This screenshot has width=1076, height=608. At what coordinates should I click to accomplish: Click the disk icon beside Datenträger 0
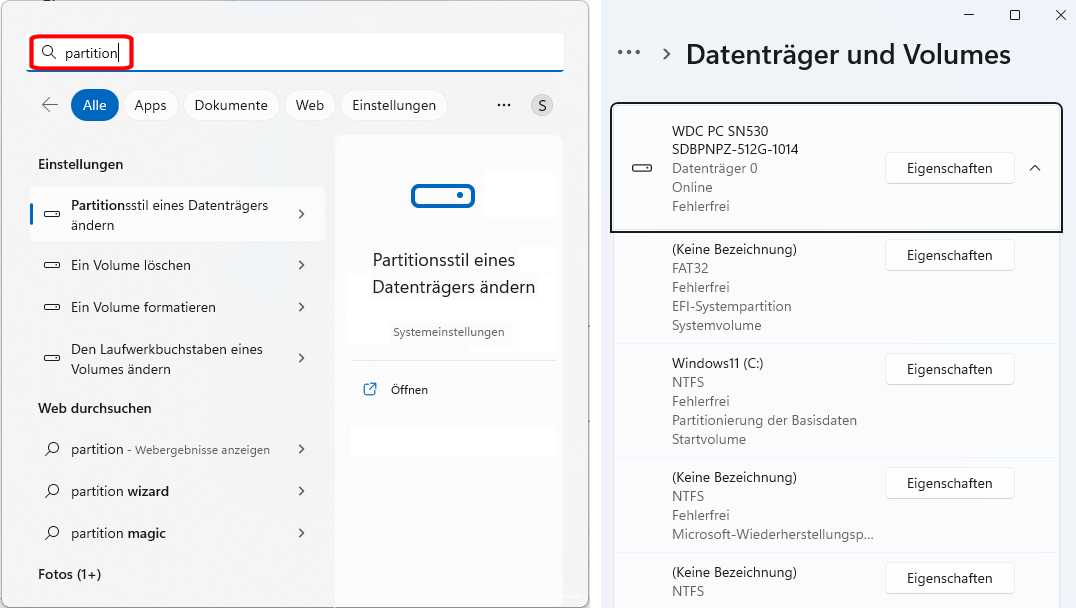[x=641, y=168]
